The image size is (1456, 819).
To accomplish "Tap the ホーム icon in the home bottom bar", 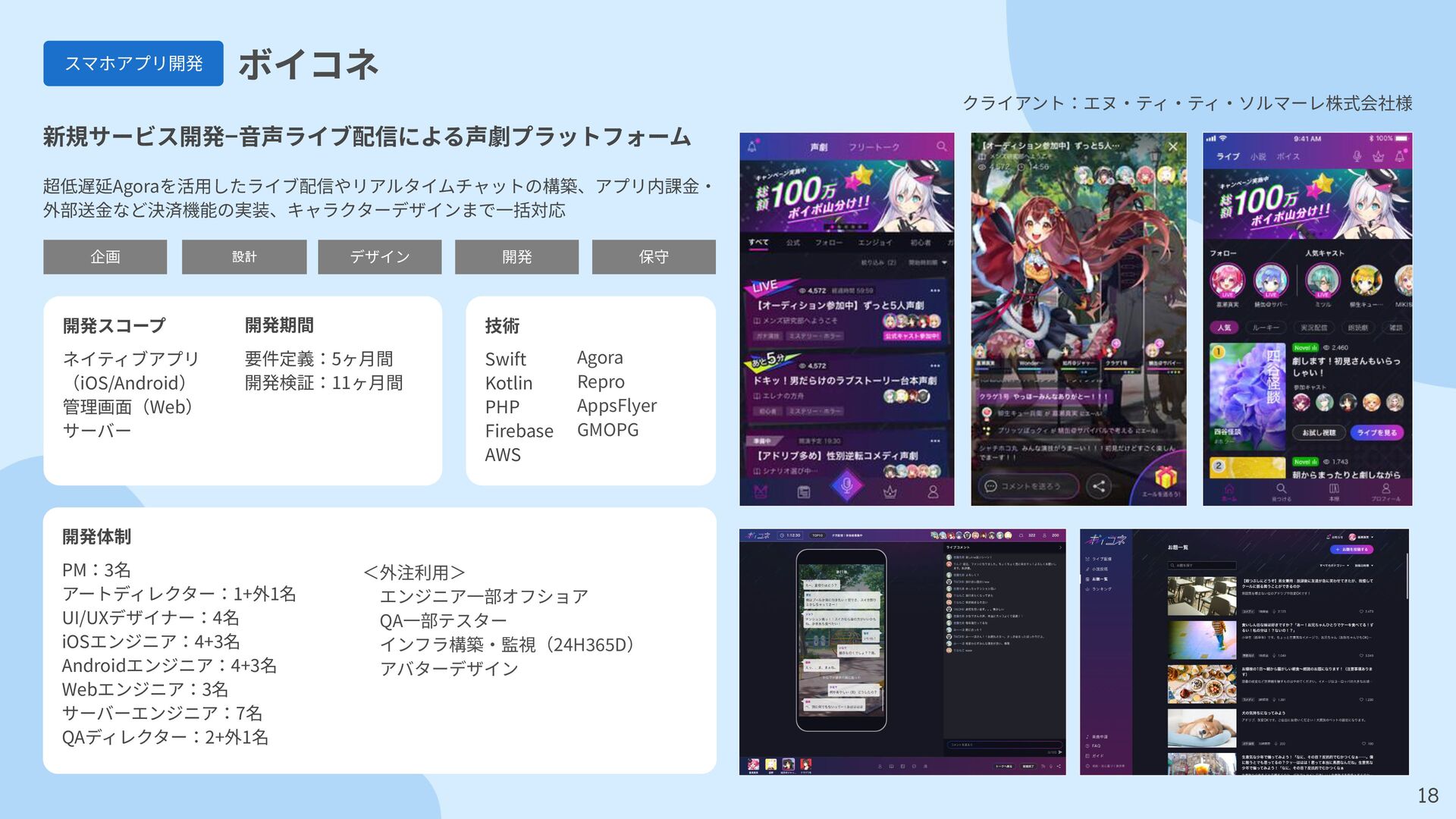I will coord(1228,493).
